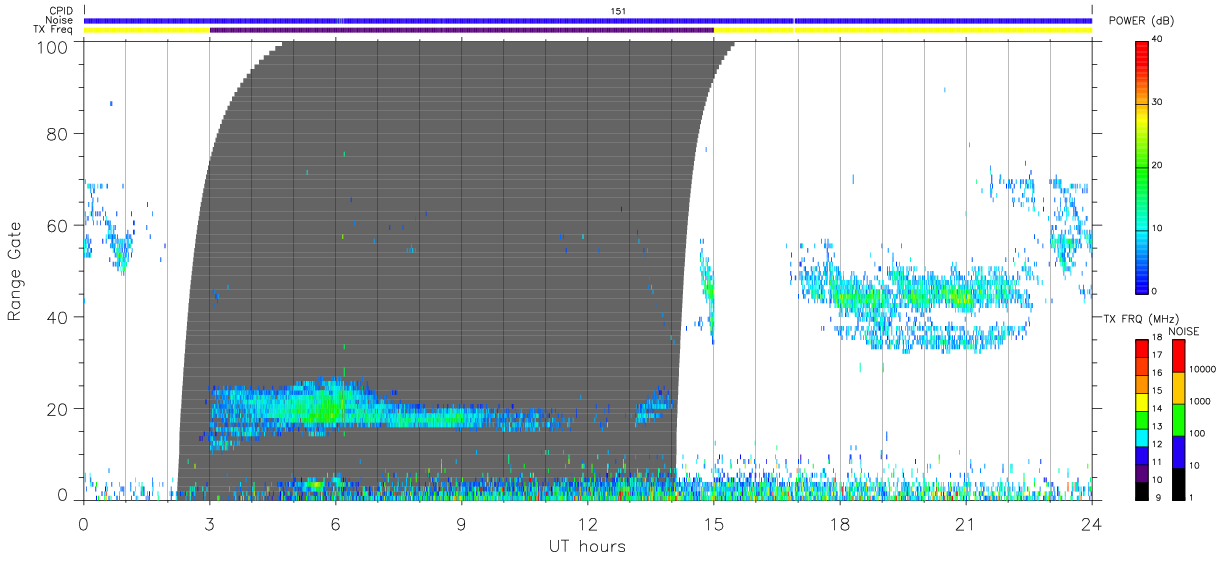Screen dimensions: 1228x567
Task: Click 20 on the Range Gate axis
Action: [58, 409]
